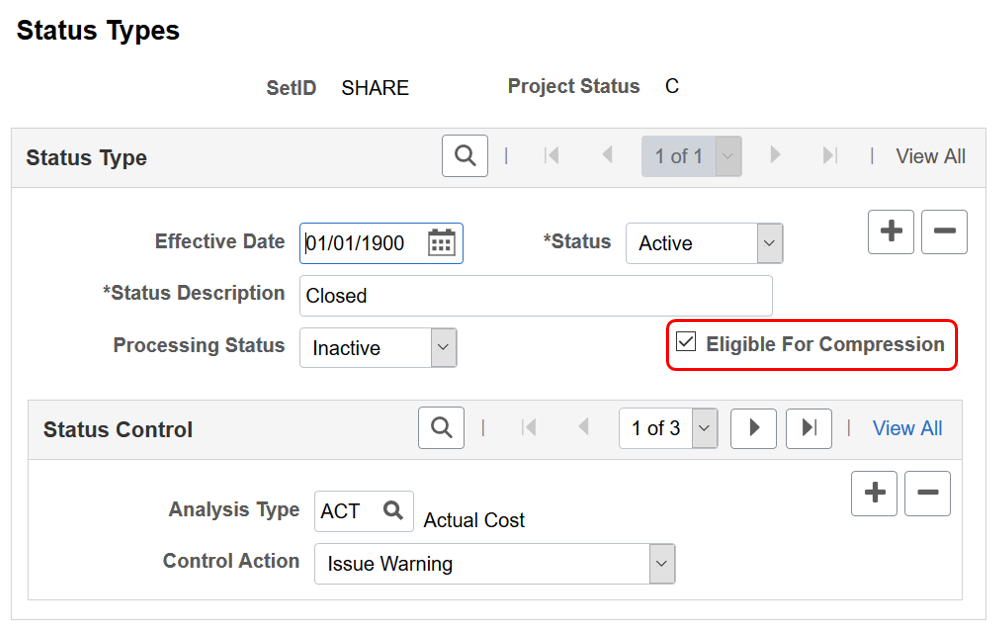Expand the Processing Status dropdown

(x=378, y=348)
